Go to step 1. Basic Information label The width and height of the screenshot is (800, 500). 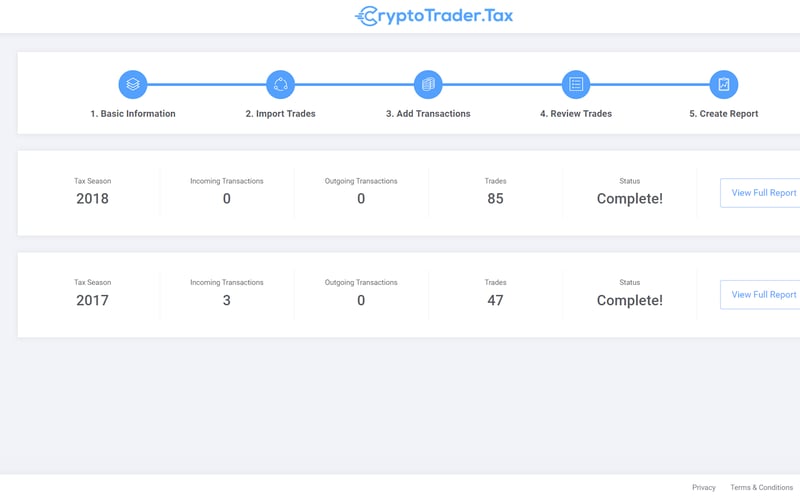pos(133,114)
